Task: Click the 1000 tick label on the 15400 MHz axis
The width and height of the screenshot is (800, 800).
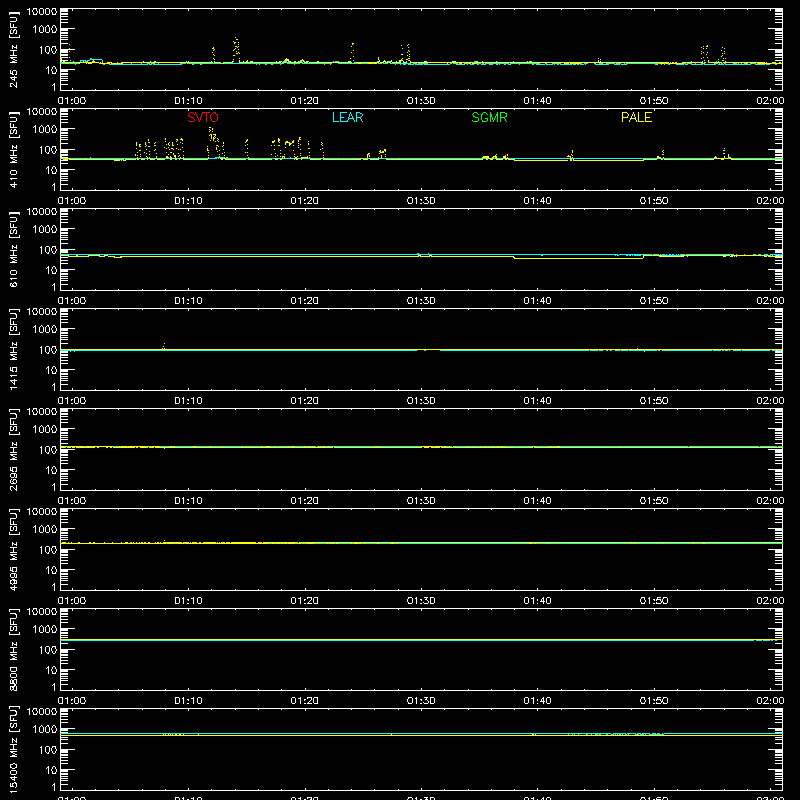Action: click(x=45, y=730)
